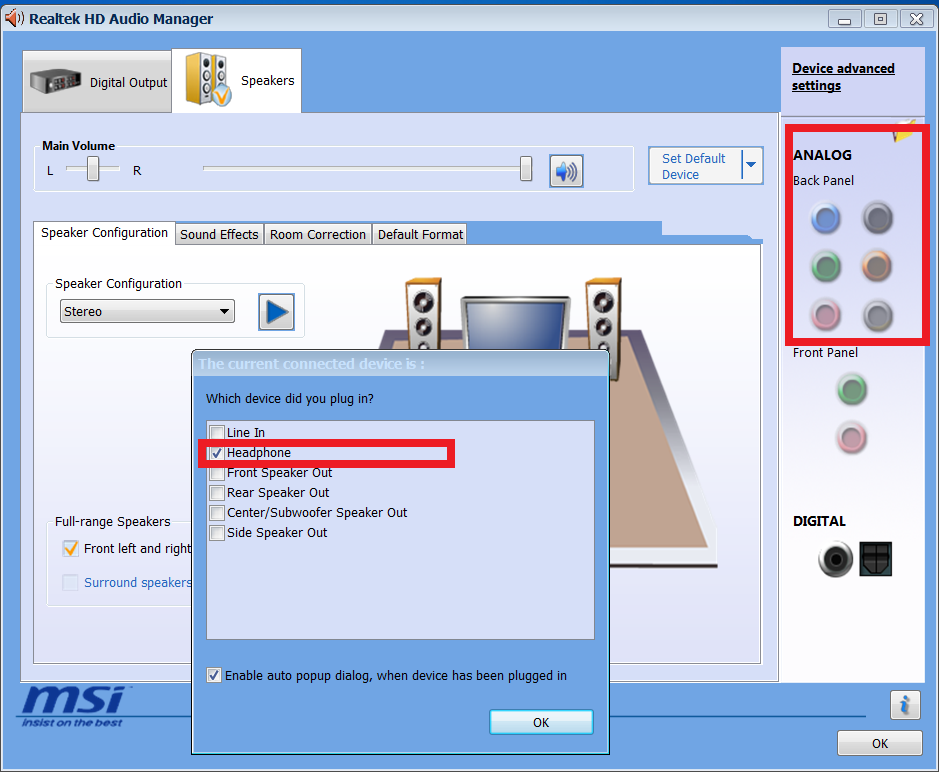This screenshot has height=772, width=939.
Task: Open the Default Format tab
Action: click(420, 234)
